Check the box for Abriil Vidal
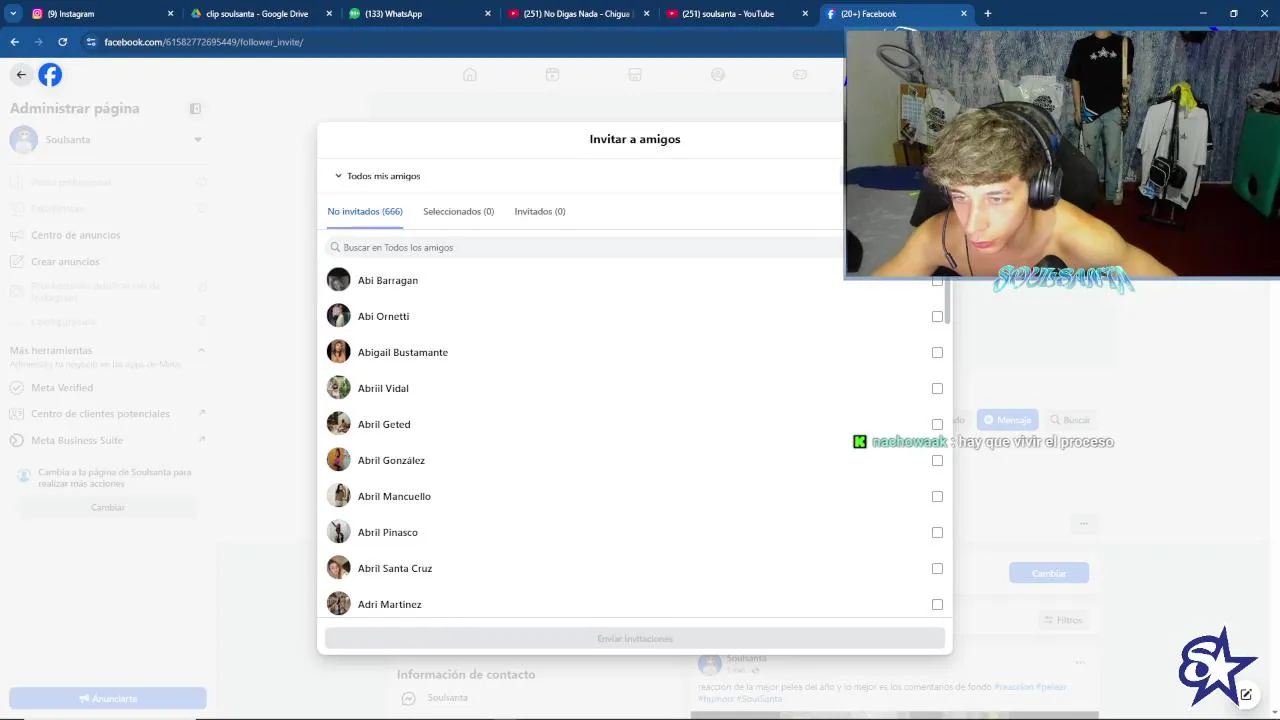This screenshot has width=1280, height=720. (x=937, y=389)
